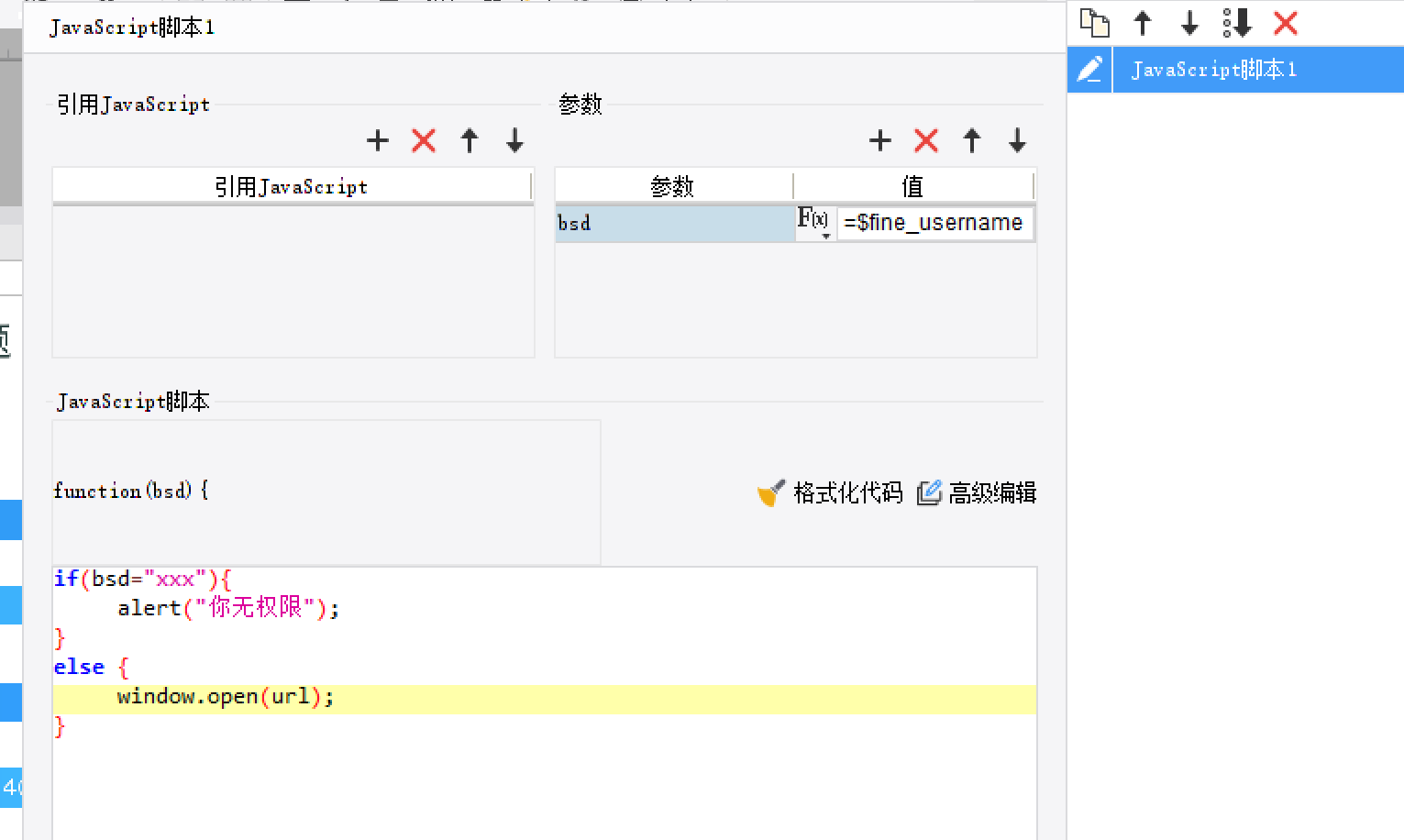This screenshot has width=1404, height=840.
Task: Move JavaScript脚本1 up in event list
Action: 1143,23
